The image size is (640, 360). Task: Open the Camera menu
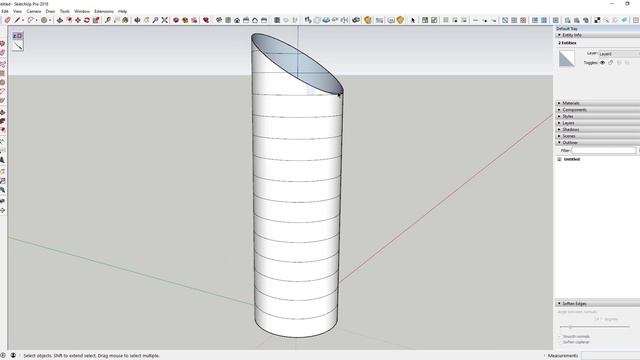coord(34,11)
